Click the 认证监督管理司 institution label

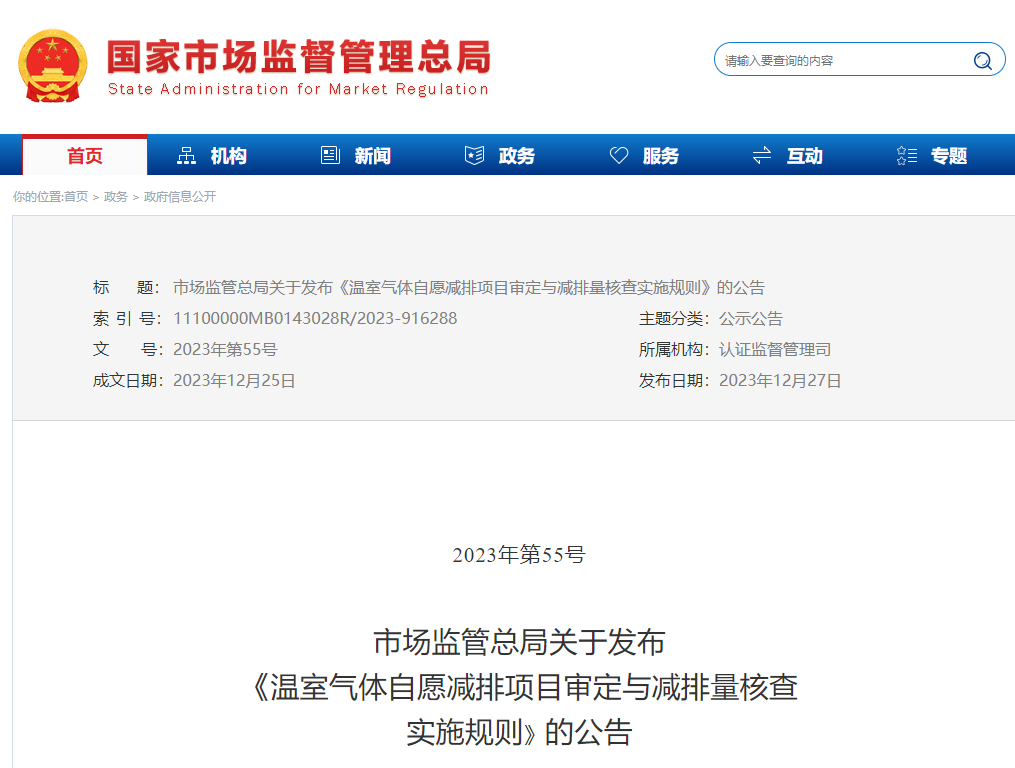pyautogui.click(x=776, y=349)
